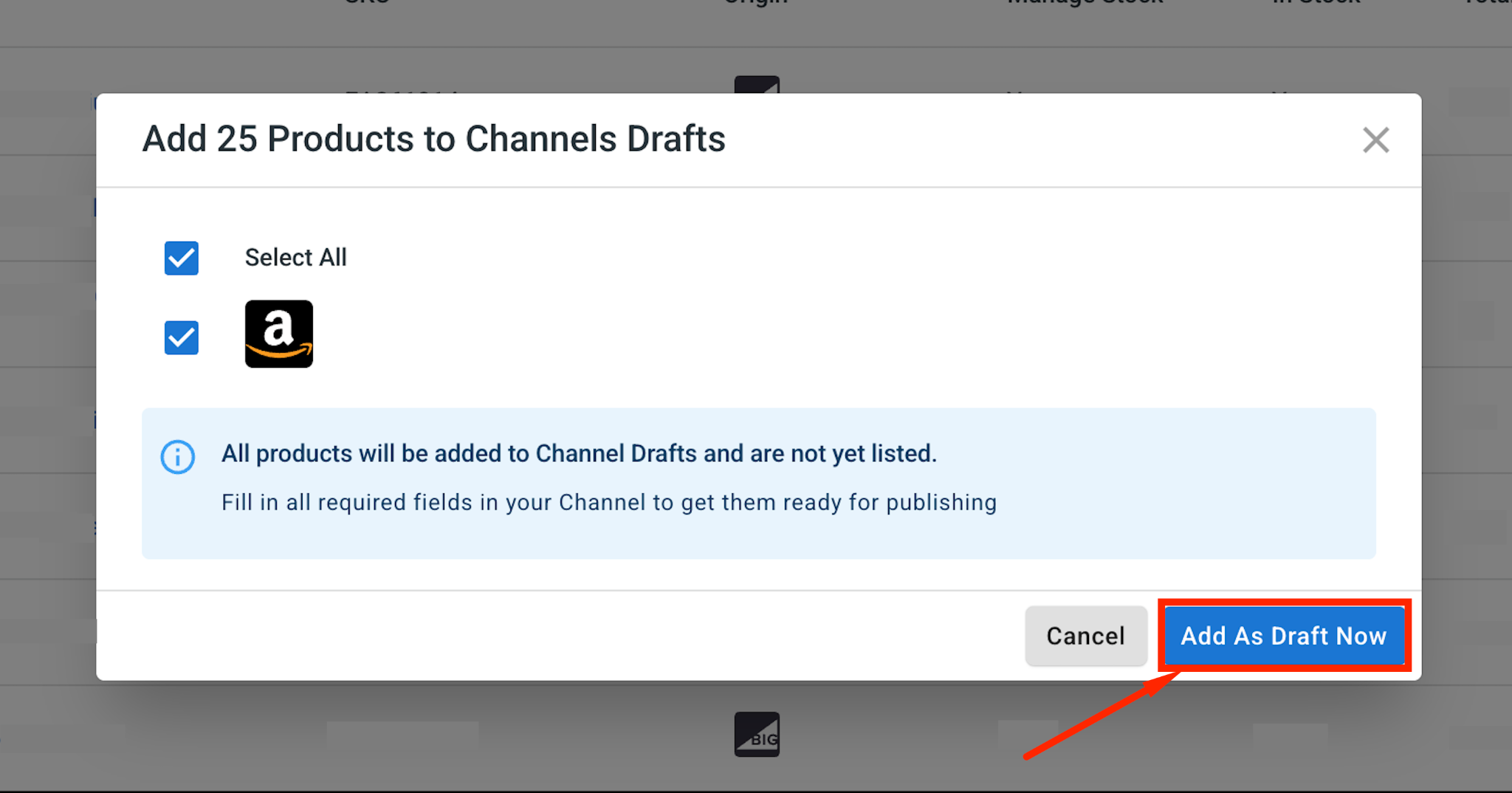1512x793 pixels.
Task: Close the dialog with the X icon
Action: pos(1375,140)
